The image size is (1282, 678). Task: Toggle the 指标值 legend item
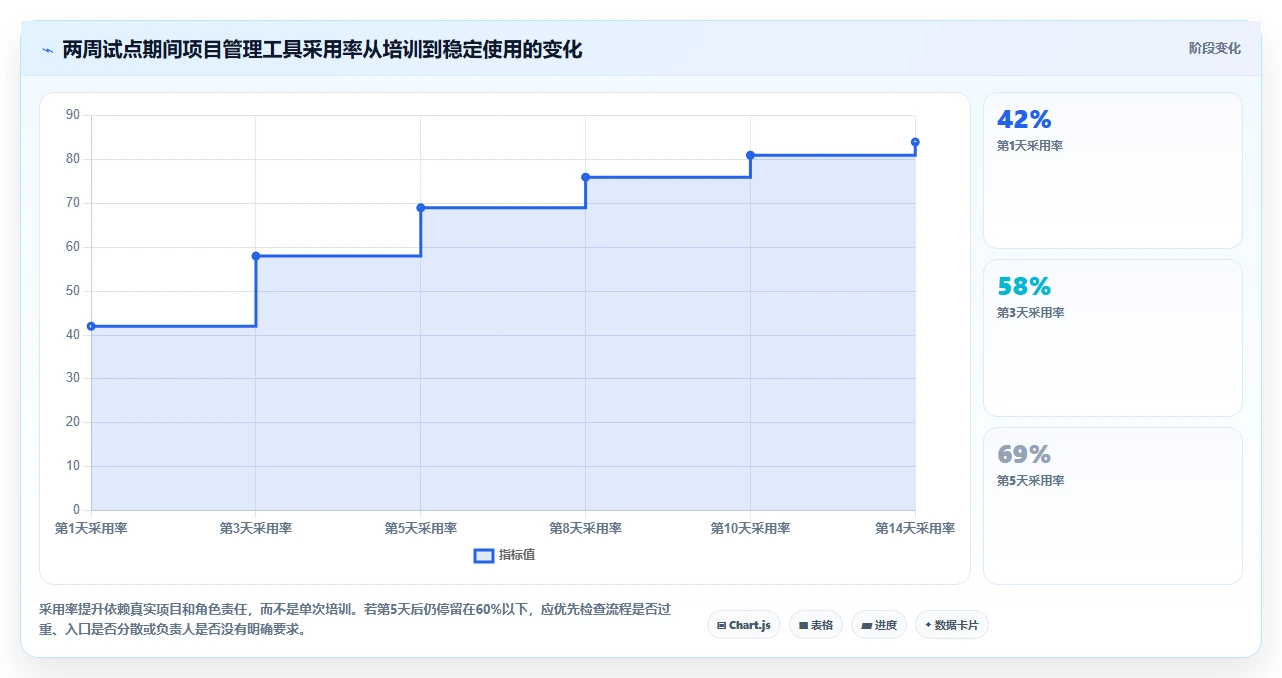click(505, 555)
